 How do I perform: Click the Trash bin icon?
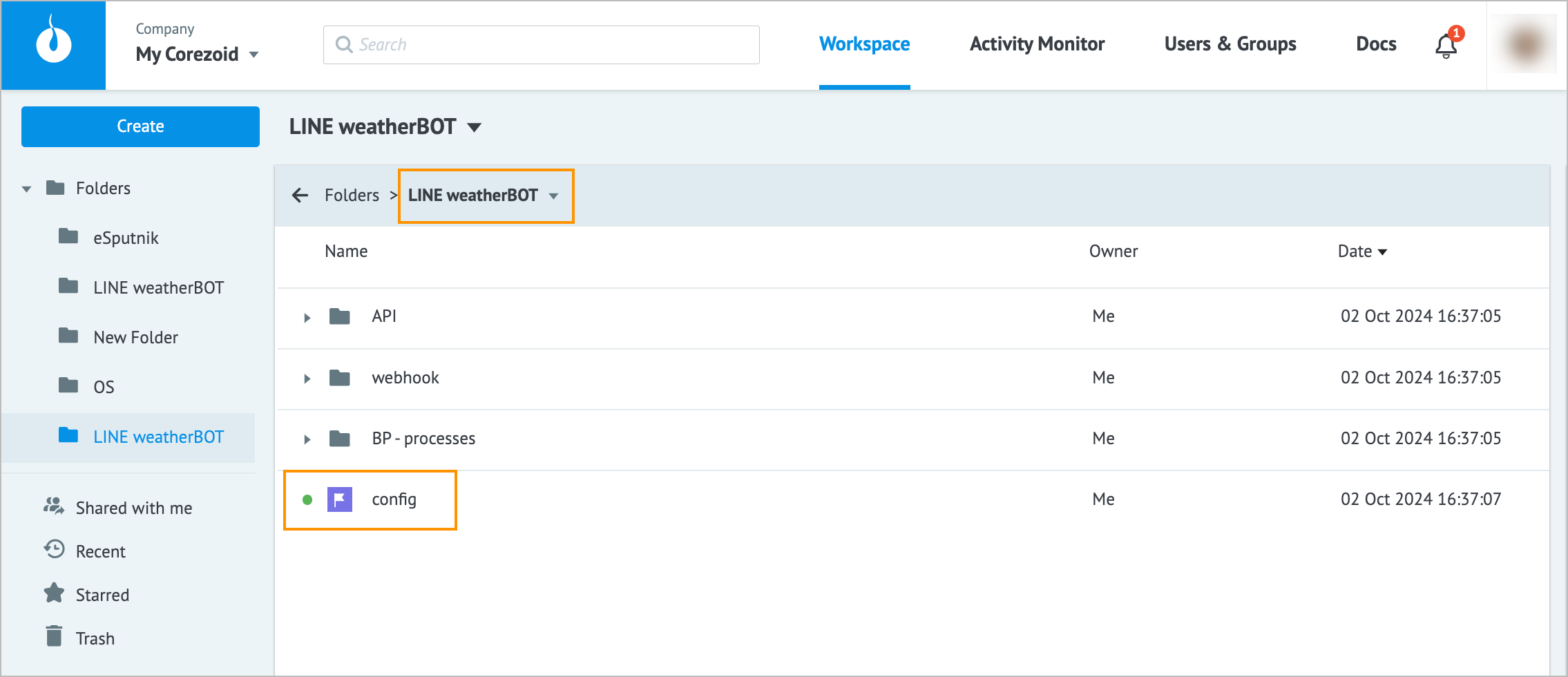coord(54,636)
